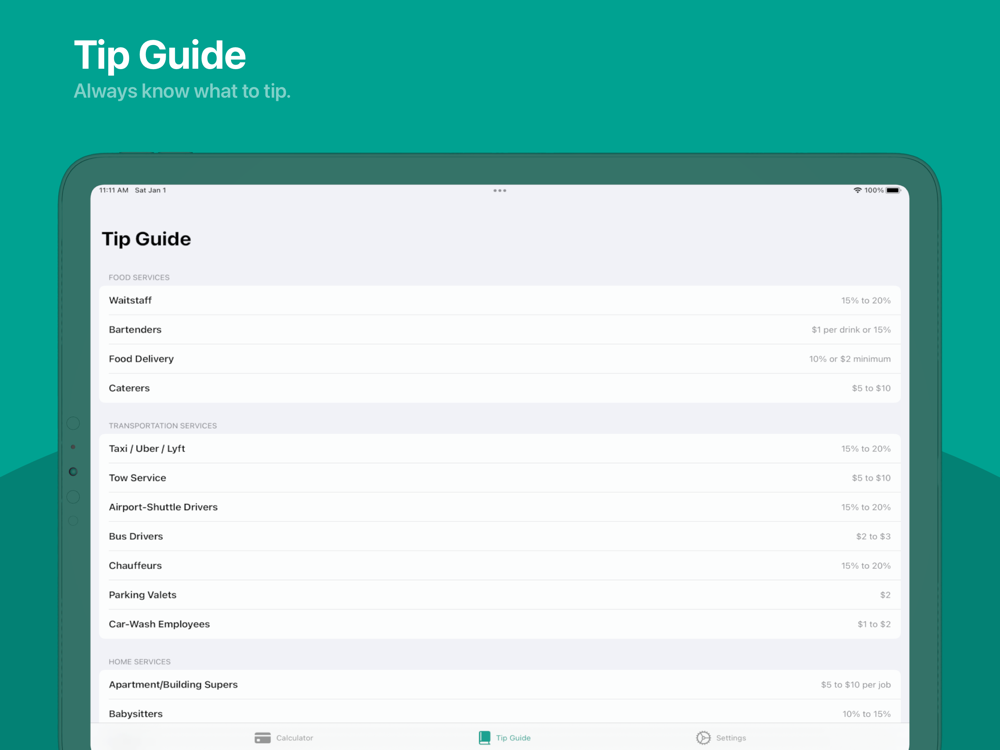Screen dimensions: 1000x750
Task: Click the Chauffeurs 15% to 20% value
Action: tap(865, 566)
